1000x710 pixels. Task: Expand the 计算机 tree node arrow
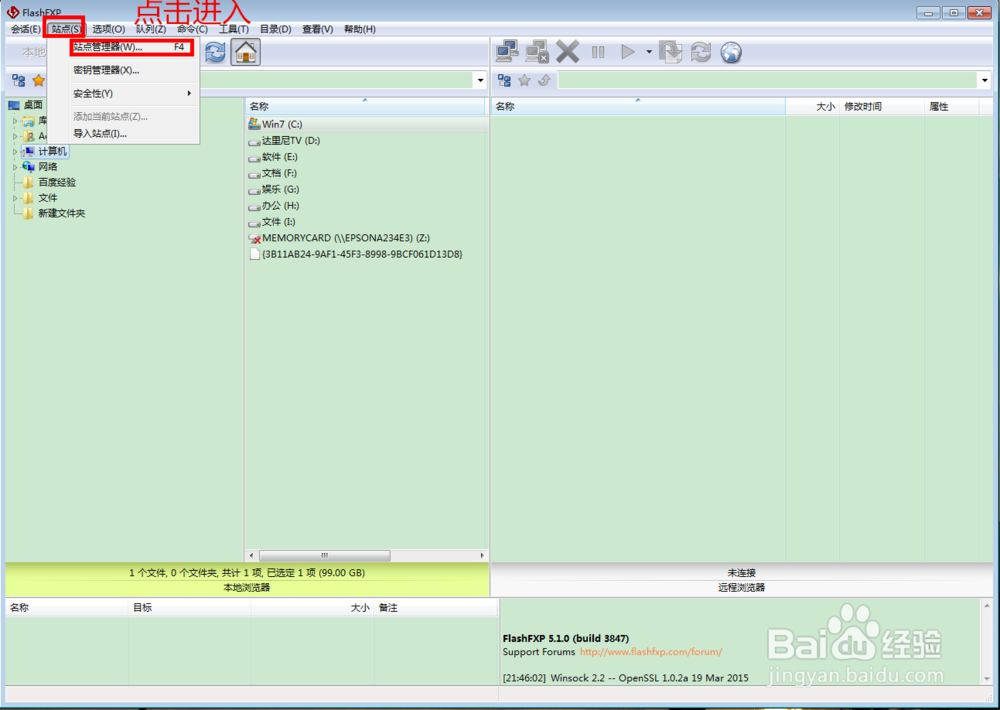(x=15, y=152)
